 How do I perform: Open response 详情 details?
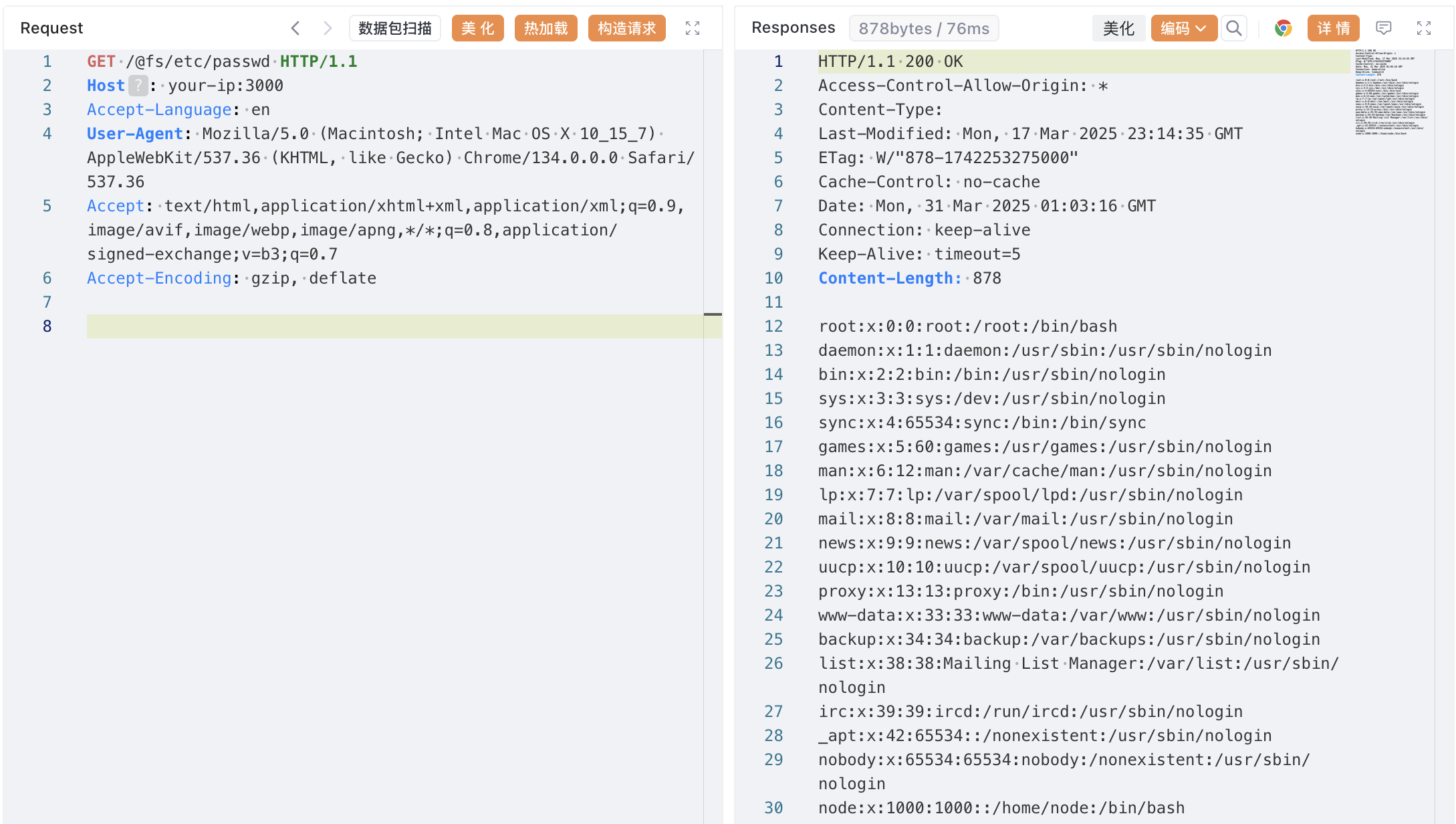[1333, 28]
